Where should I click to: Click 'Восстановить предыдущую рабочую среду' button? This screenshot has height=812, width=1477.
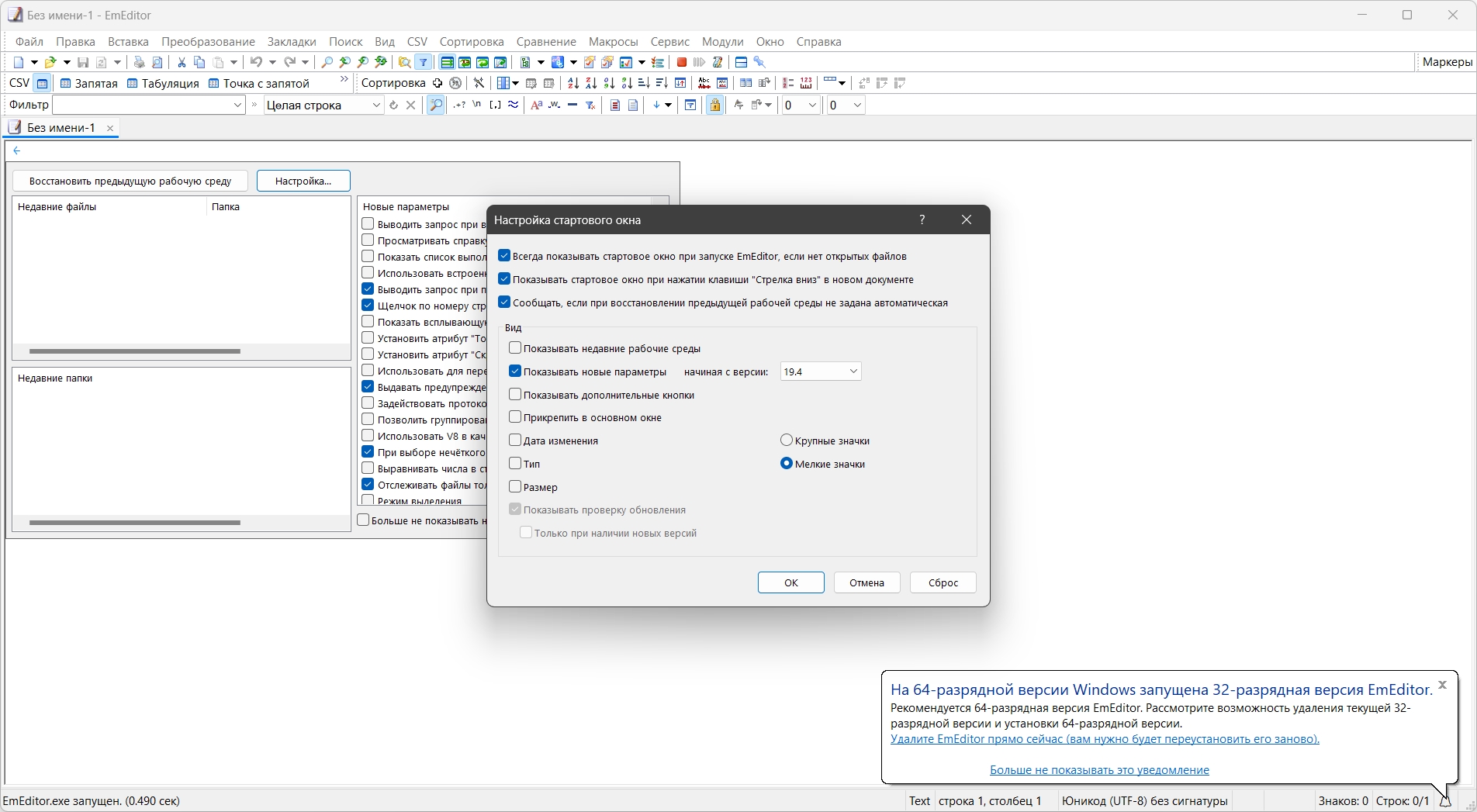click(130, 181)
